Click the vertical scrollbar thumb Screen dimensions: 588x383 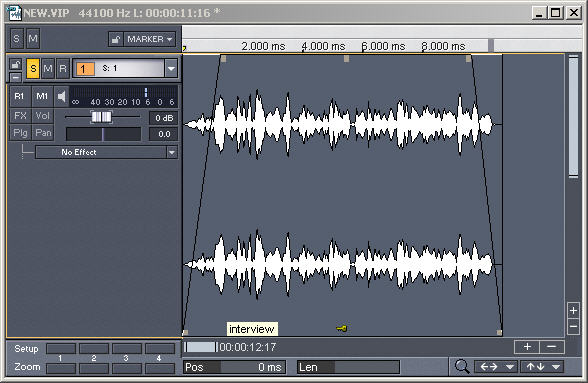pos(573,117)
